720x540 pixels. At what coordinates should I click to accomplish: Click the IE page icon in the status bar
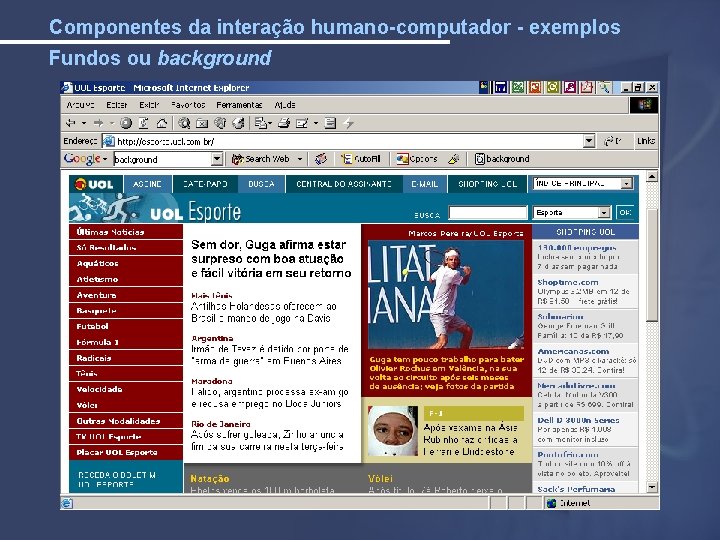coord(67,503)
